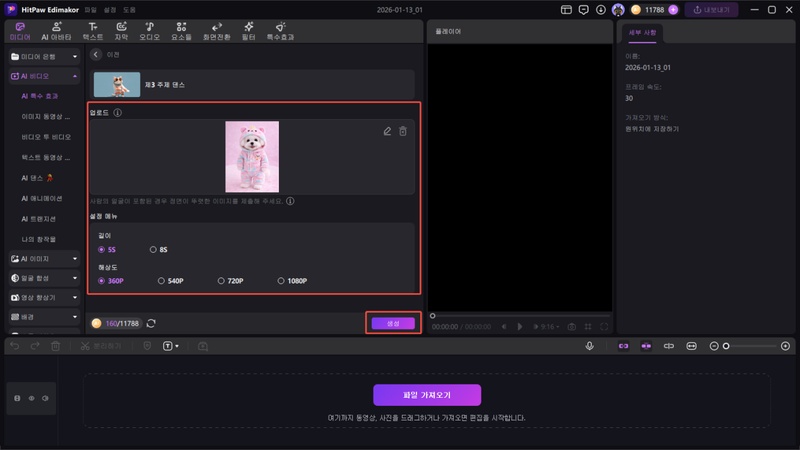Viewport: 800px width, 450px height.
Task: Open the 특수효과 (Effects) tab
Action: 280,31
